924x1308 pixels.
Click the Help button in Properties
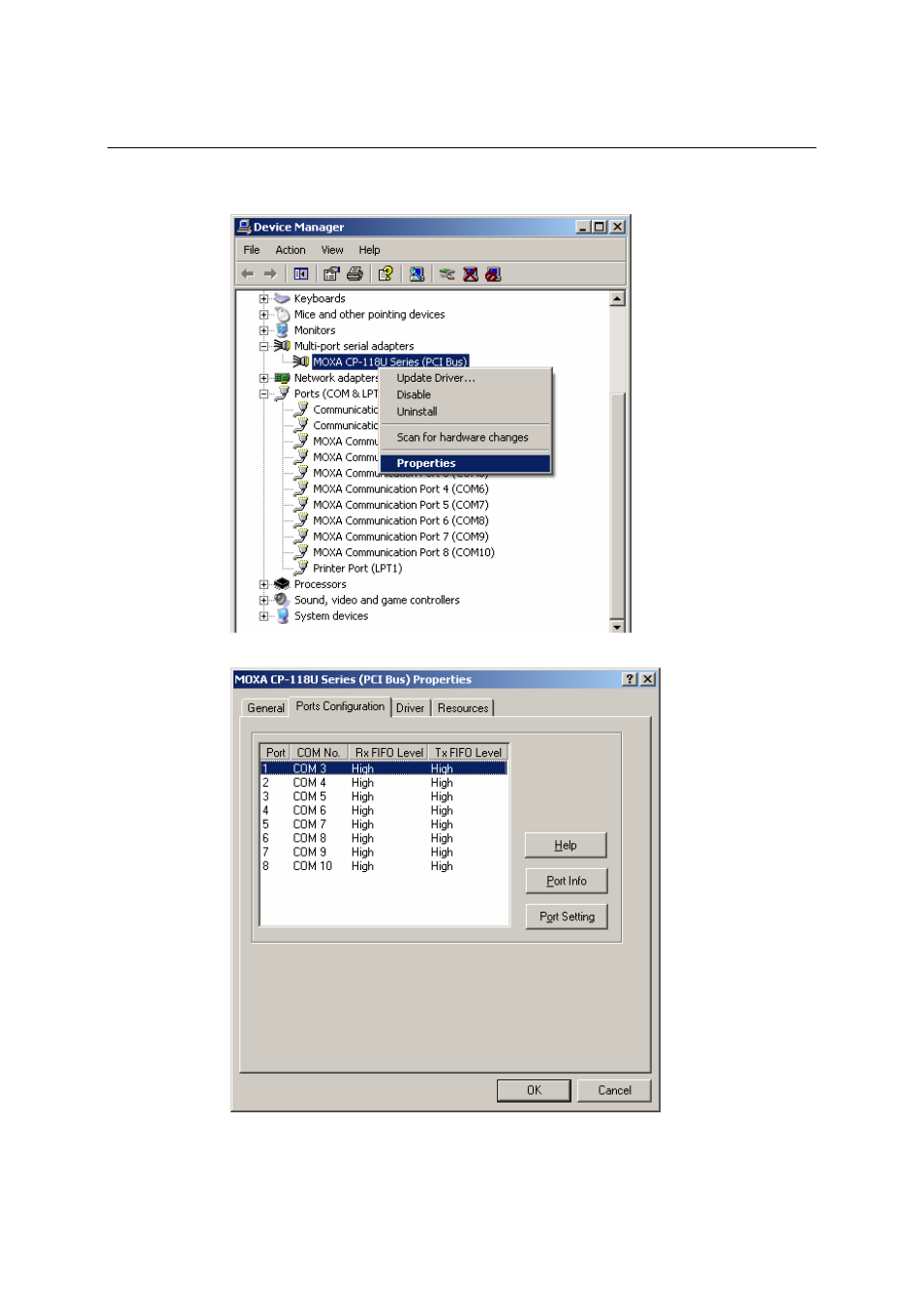point(566,845)
